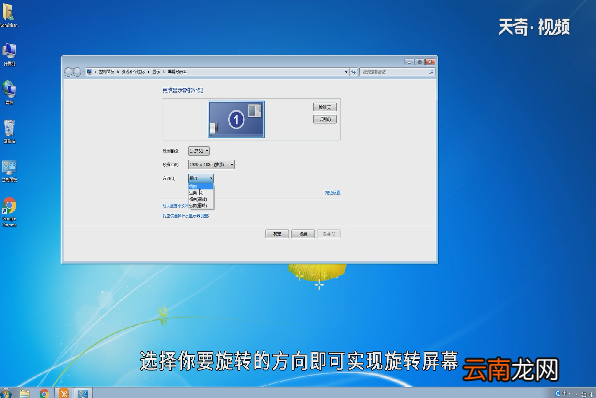Select the Computer desktop icon
Viewport: 596px width, 398px height.
(9, 54)
